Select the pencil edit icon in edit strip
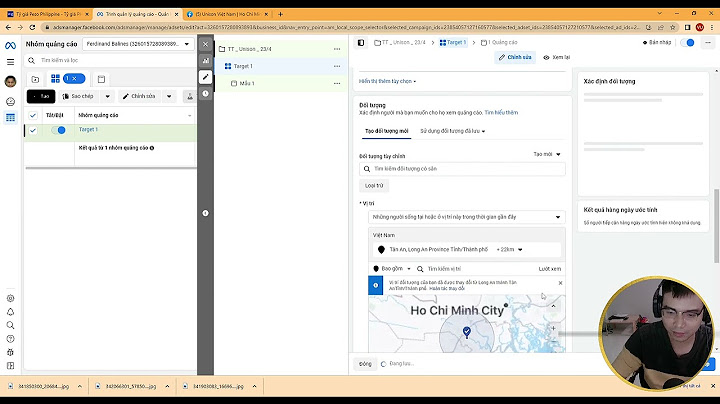Image resolution: width=720 pixels, height=404 pixels. tap(205, 77)
